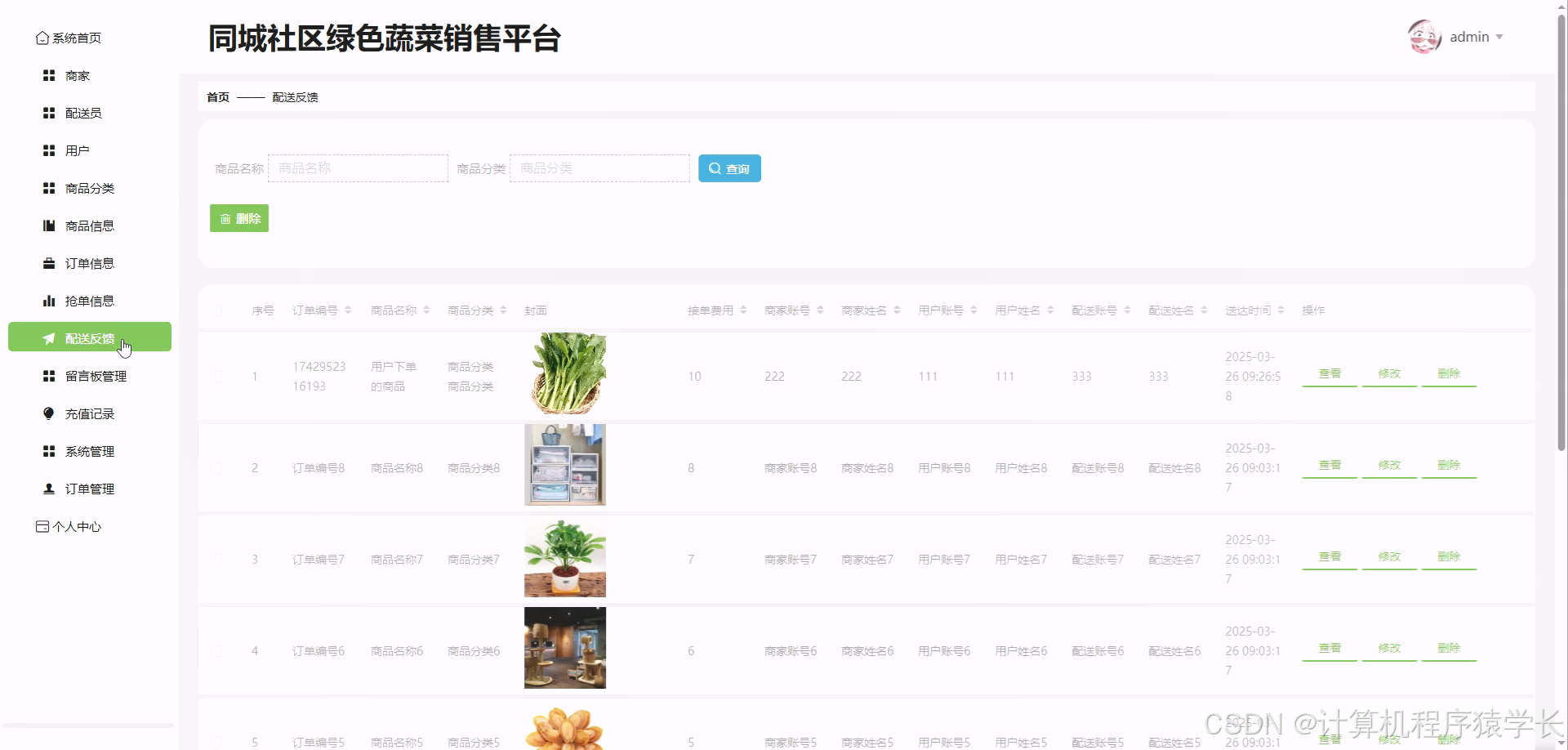Click the vegetable cover thumbnail on row 1
Viewport: 1568px width, 750px height.
coord(567,373)
